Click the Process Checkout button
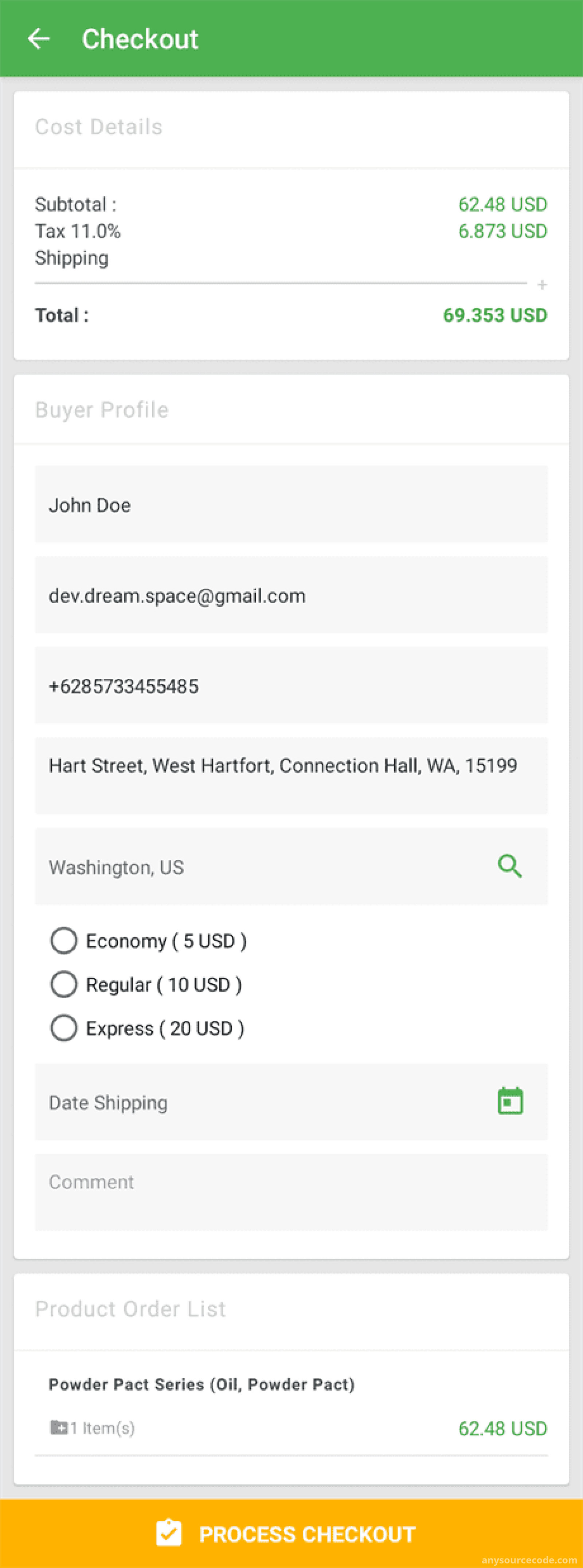The width and height of the screenshot is (583, 1568). click(291, 1534)
